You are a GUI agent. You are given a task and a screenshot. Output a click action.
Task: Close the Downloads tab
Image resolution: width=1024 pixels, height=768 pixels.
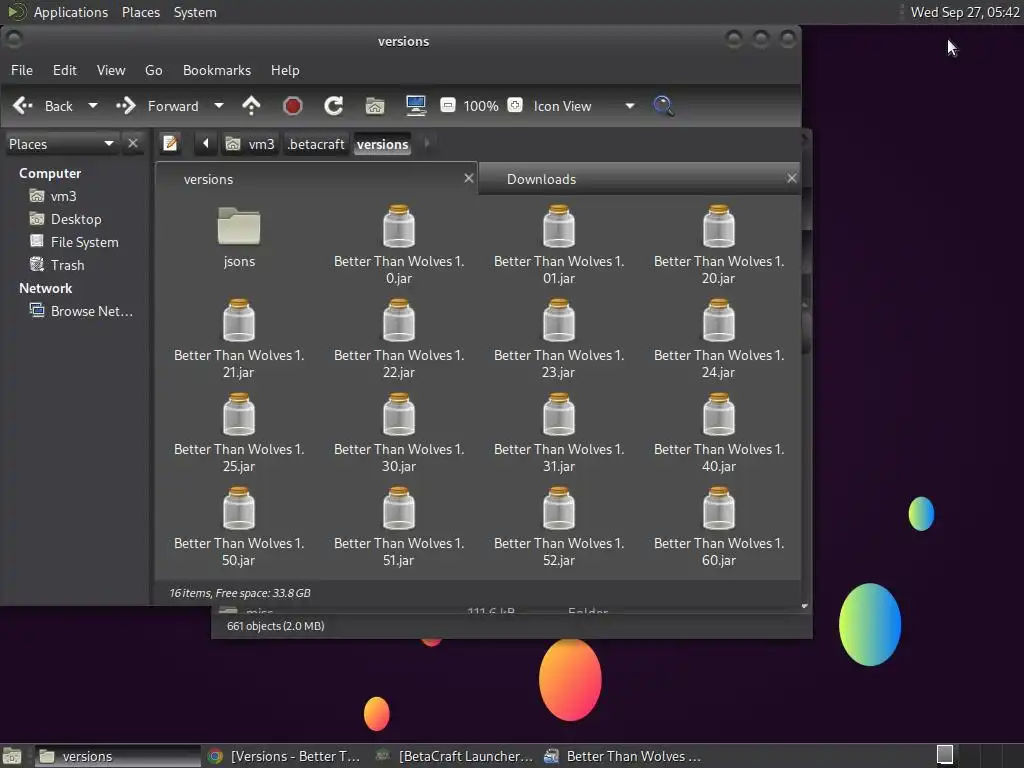click(792, 178)
